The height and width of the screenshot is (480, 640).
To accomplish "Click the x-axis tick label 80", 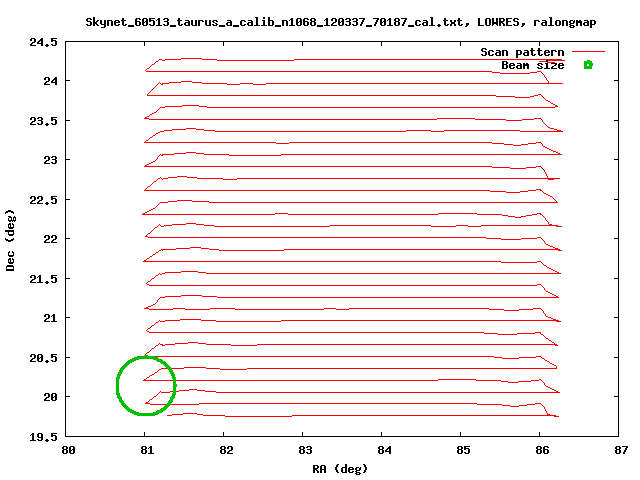I will (68, 450).
